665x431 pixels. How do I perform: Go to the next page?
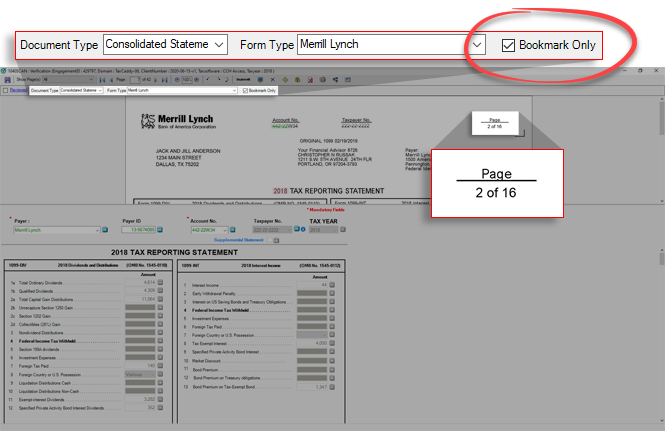click(x=156, y=80)
